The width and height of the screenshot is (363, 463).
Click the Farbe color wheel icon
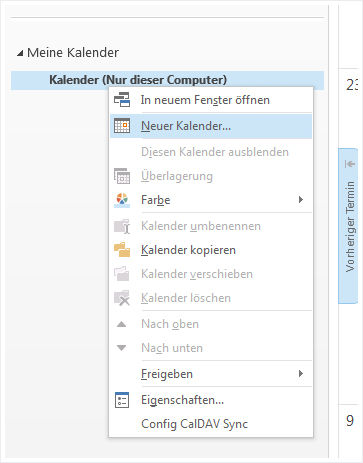tap(122, 200)
